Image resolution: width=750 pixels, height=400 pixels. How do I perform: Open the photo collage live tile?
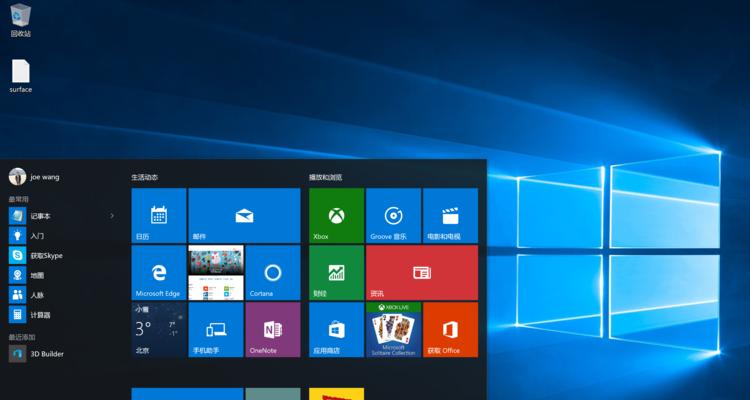(x=216, y=273)
